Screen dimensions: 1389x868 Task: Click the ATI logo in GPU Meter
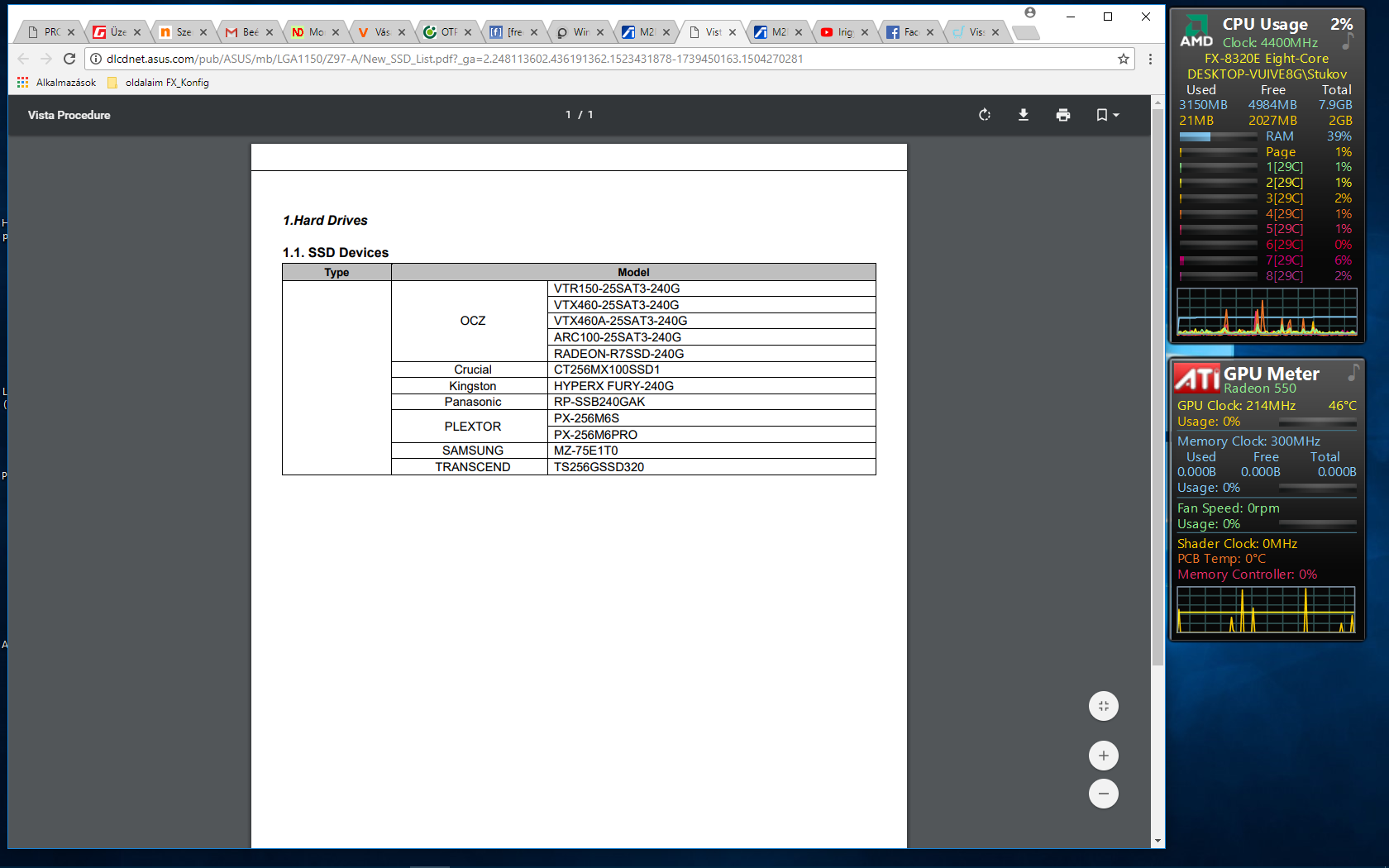point(1196,379)
